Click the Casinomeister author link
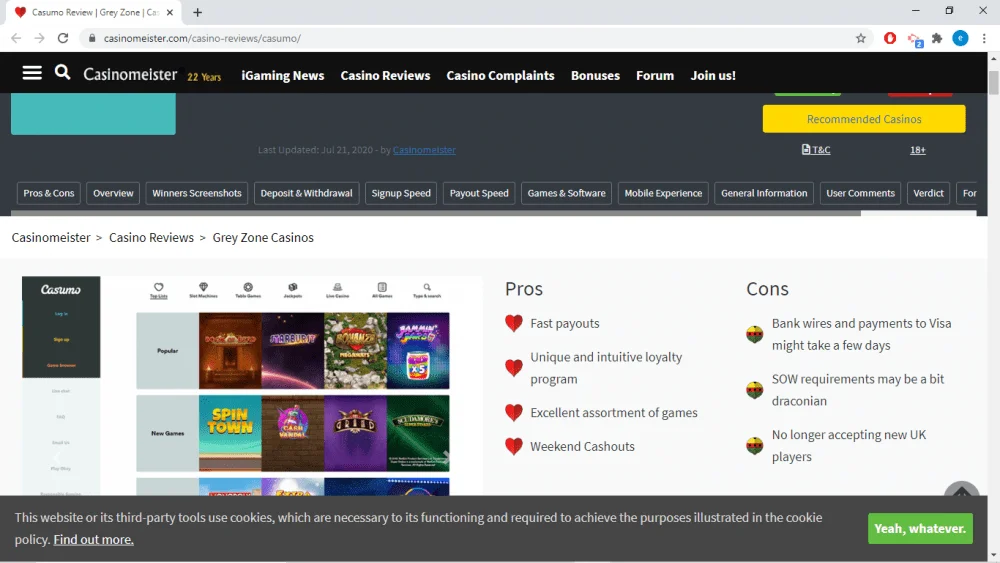This screenshot has width=1000, height=563. 424,150
